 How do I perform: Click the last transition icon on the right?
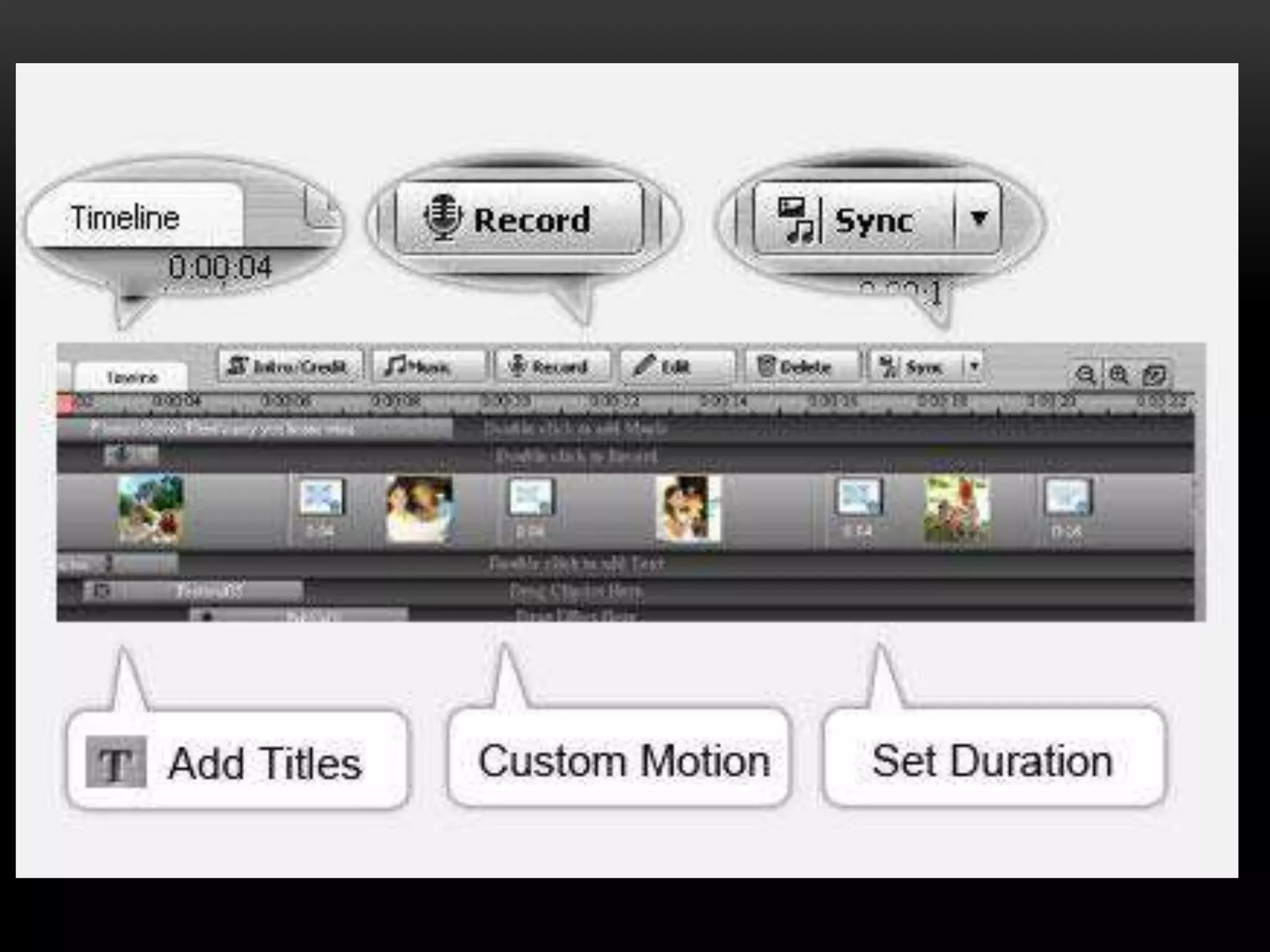[x=1068, y=498]
